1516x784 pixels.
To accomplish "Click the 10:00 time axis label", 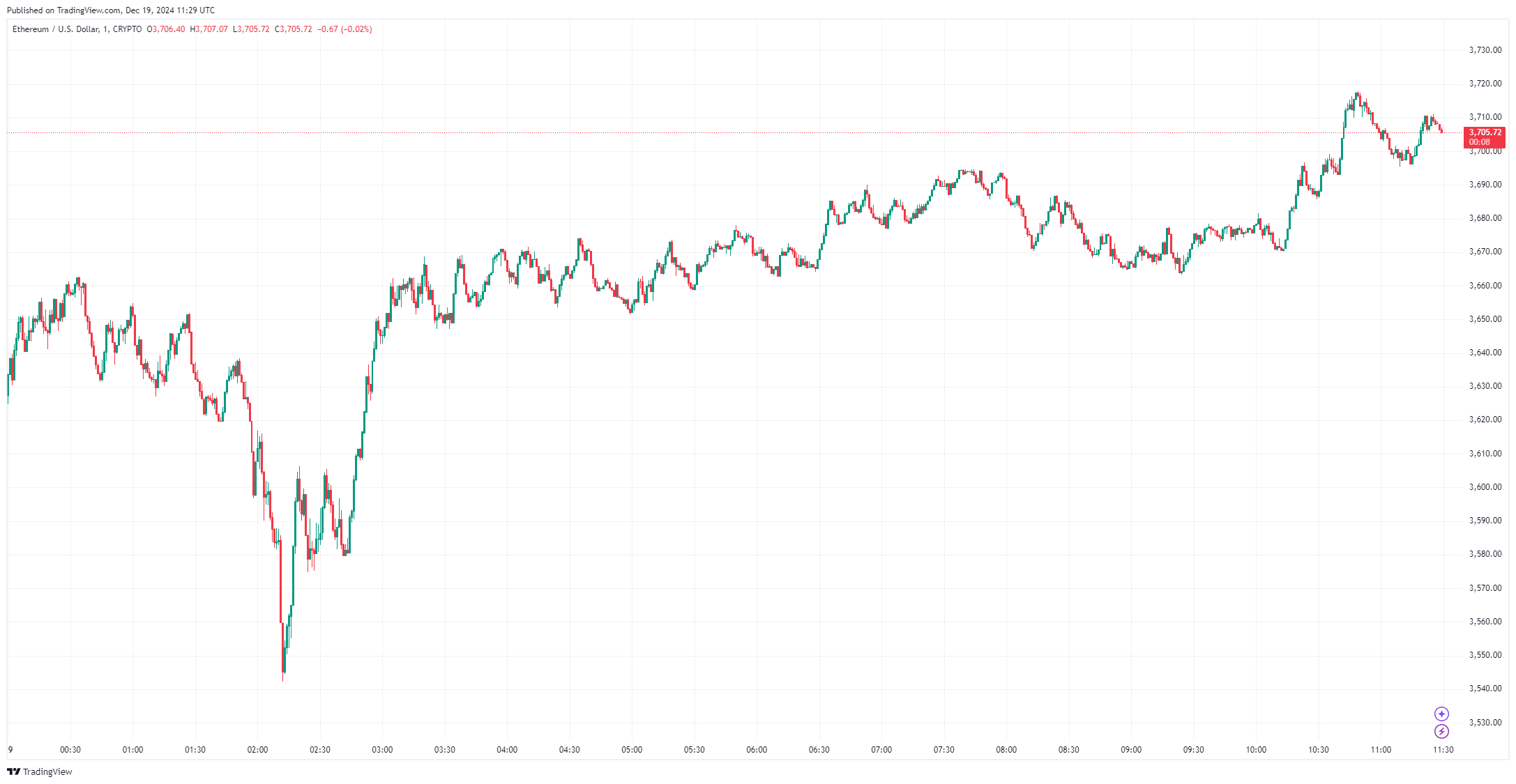I will click(1256, 750).
